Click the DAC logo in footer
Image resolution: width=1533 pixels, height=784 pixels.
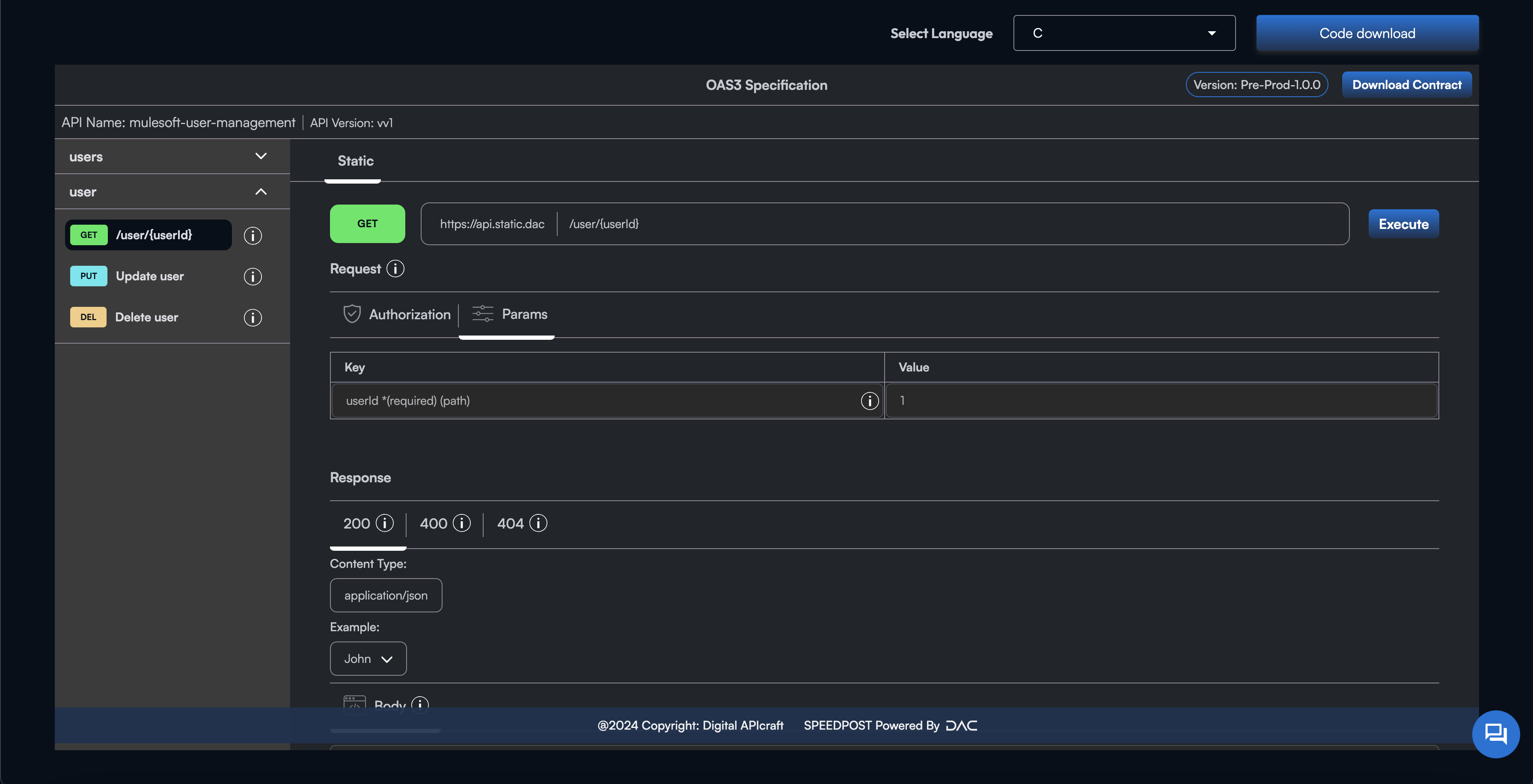click(962, 725)
